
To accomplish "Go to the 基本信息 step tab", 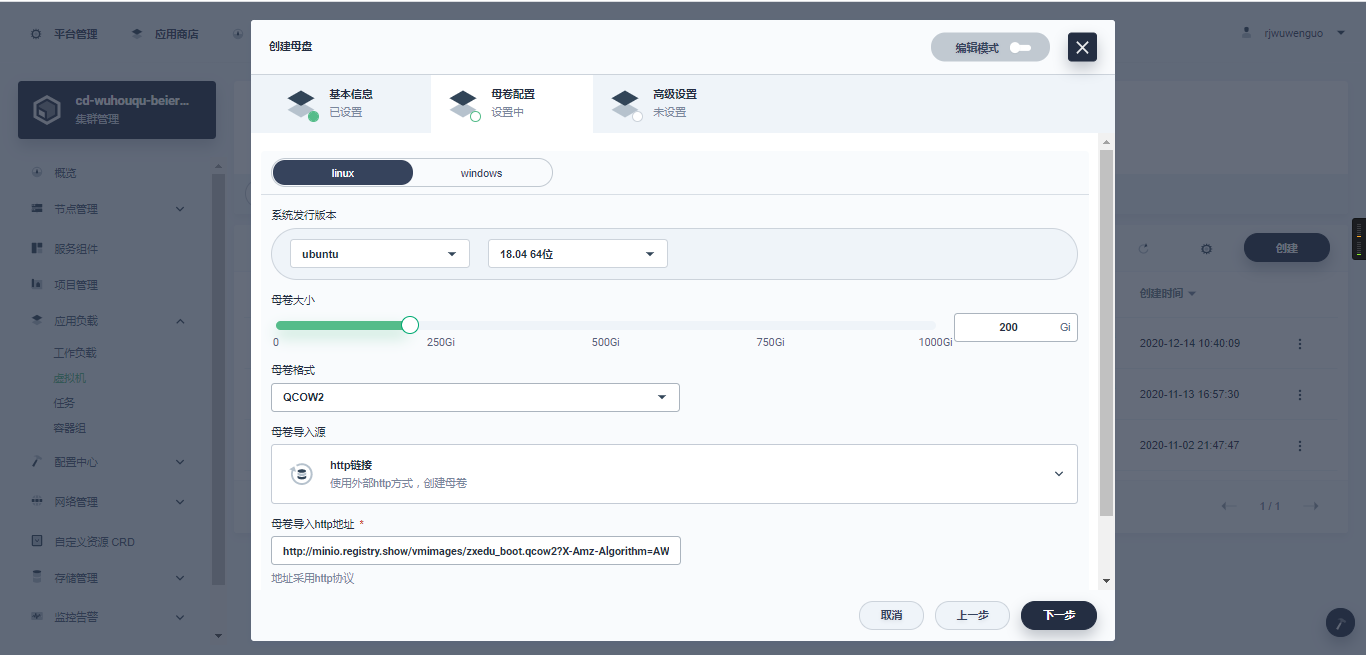I will (341, 103).
